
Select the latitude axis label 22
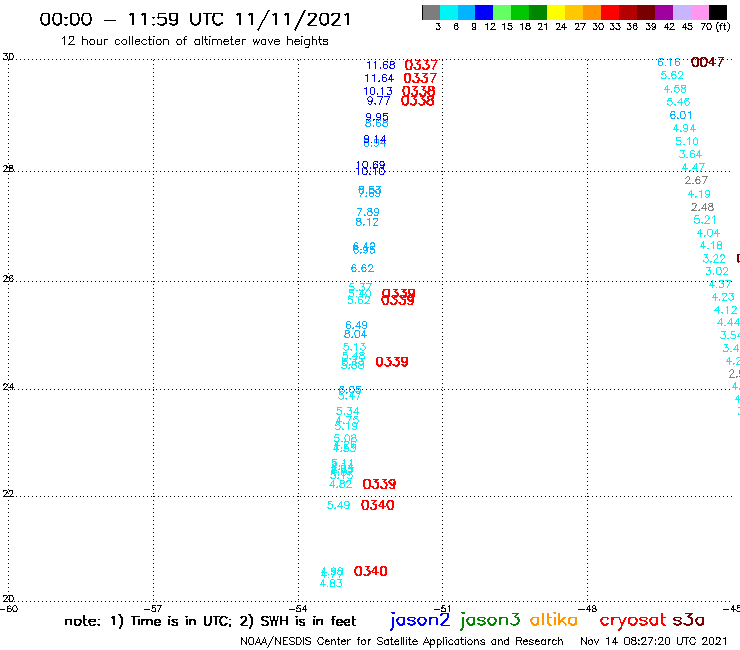[x=8, y=494]
